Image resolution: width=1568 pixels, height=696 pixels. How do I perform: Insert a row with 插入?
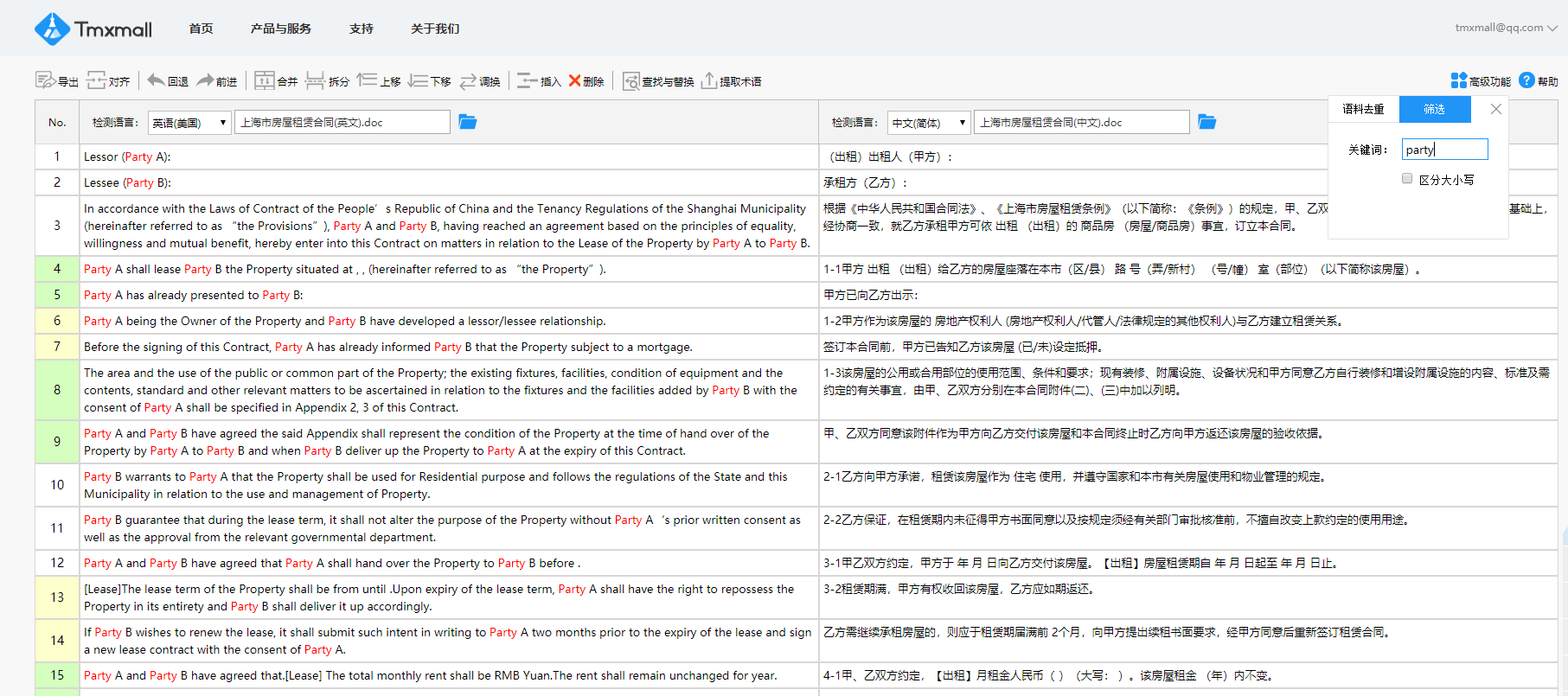(539, 80)
